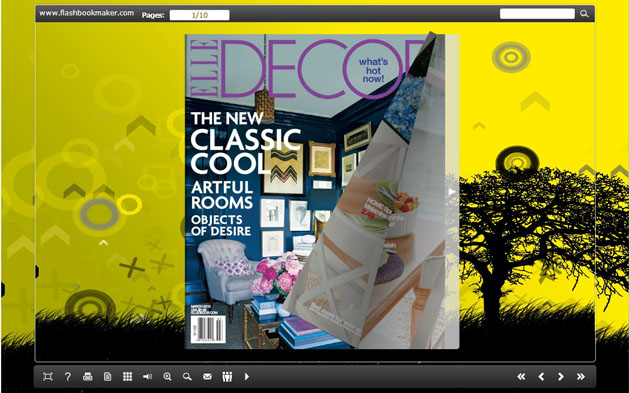Jump to last page double arrow
The image size is (630, 393).
pyautogui.click(x=581, y=377)
